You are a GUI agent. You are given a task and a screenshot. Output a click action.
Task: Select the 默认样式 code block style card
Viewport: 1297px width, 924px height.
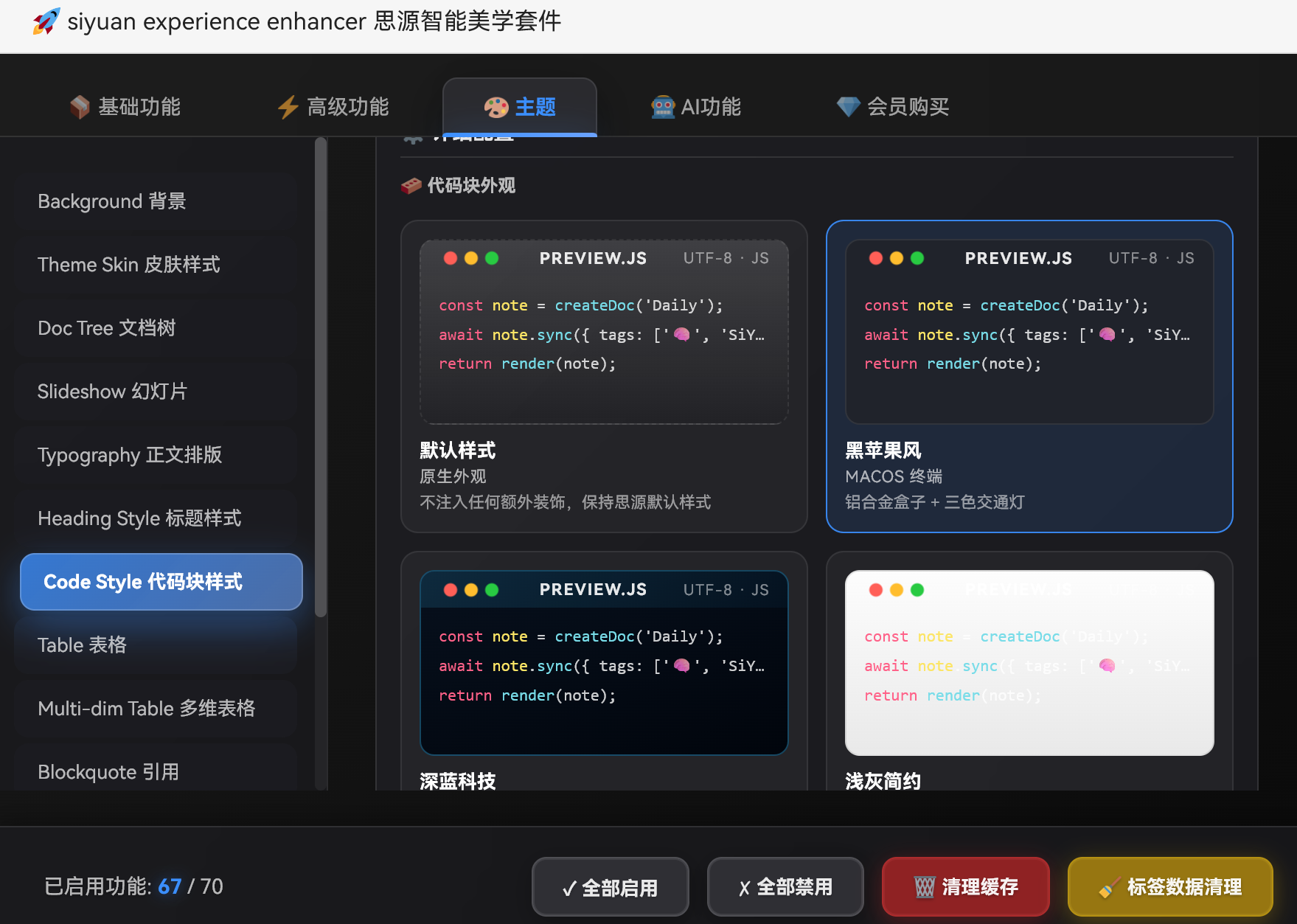(x=603, y=376)
